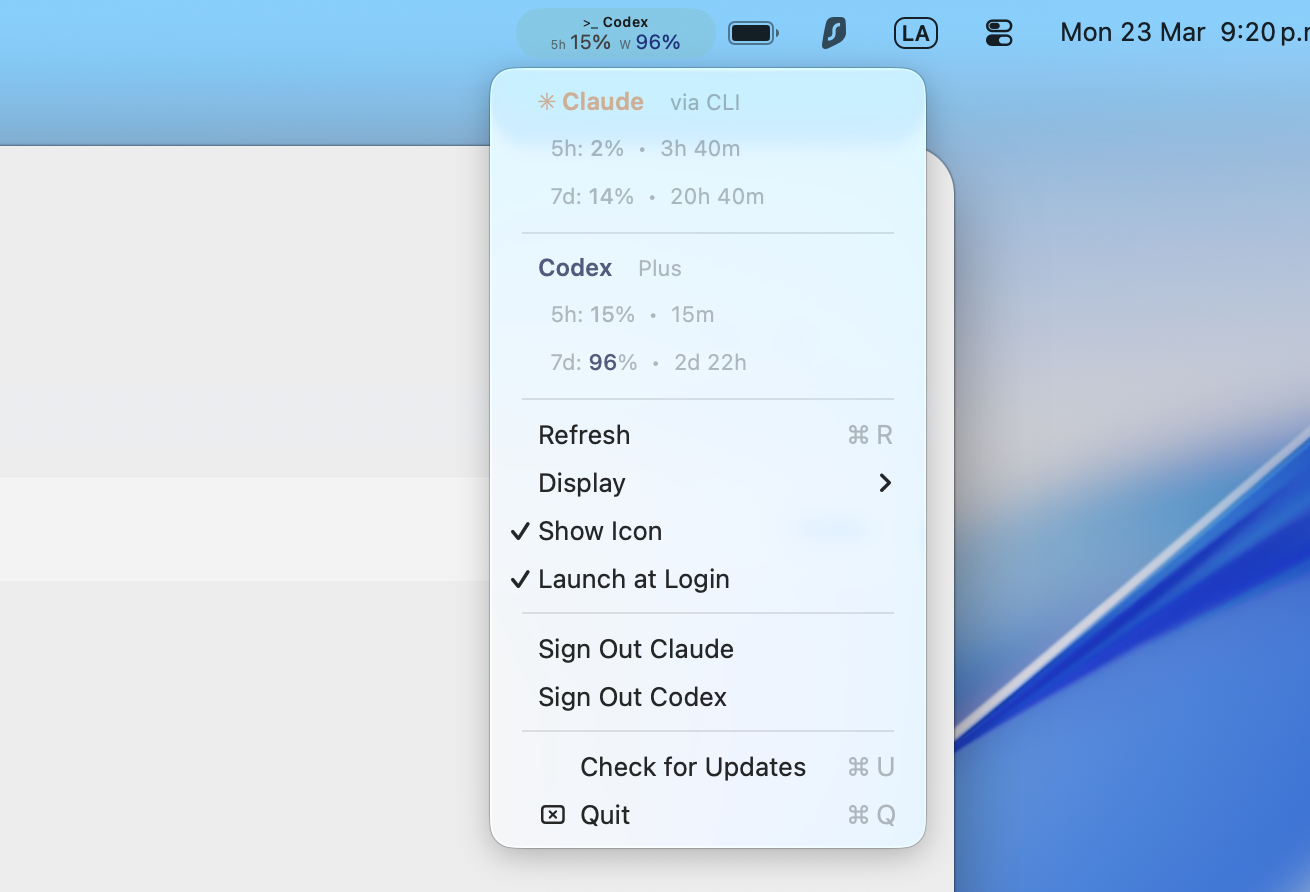Click the Quit item's x-box icon

pos(553,815)
